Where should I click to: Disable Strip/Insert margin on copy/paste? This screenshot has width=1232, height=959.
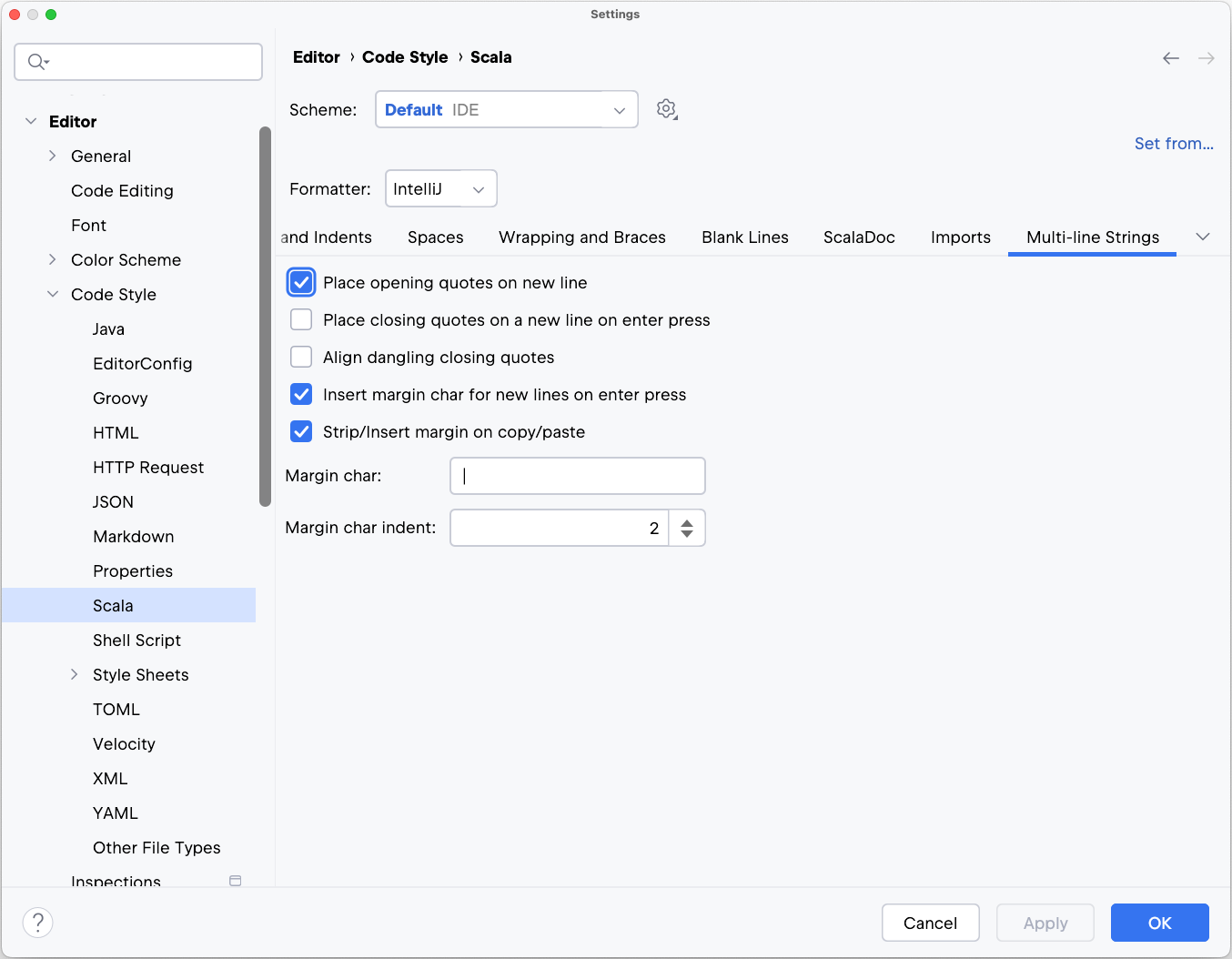(301, 431)
